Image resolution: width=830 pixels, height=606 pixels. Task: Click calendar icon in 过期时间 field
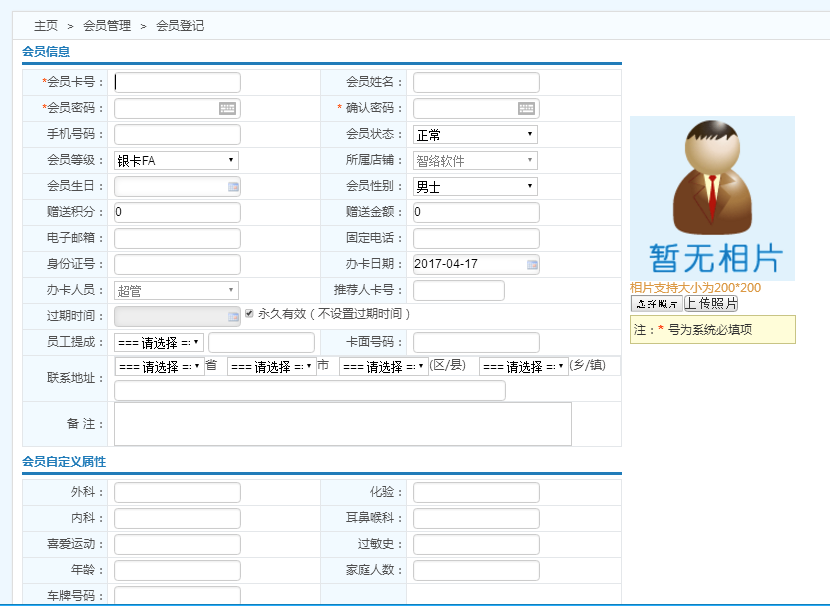click(233, 317)
